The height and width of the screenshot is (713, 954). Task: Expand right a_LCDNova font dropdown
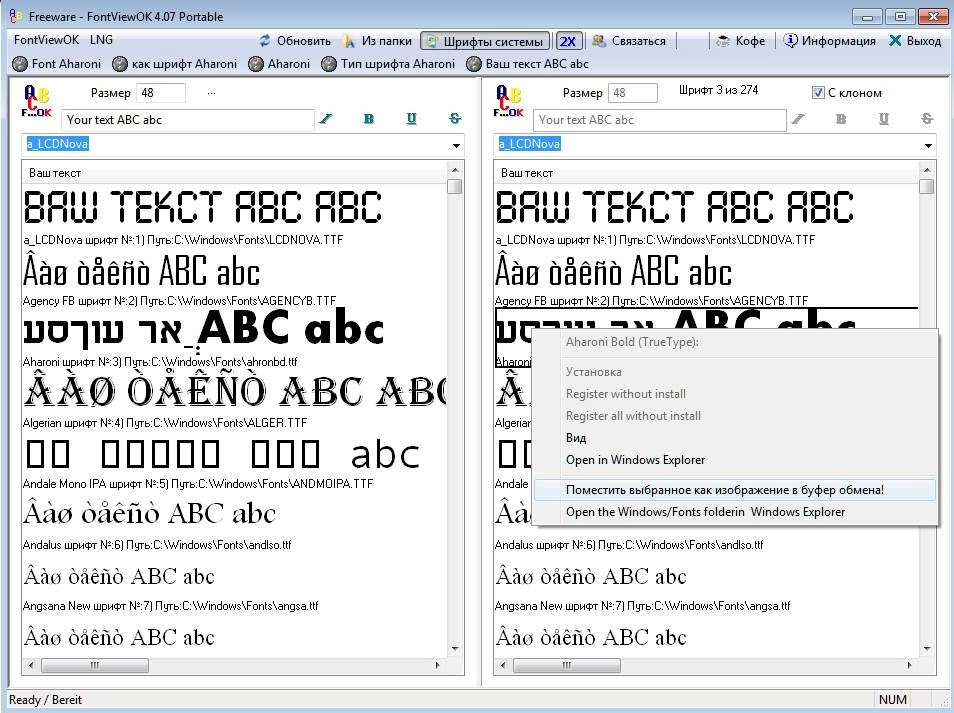tap(928, 145)
